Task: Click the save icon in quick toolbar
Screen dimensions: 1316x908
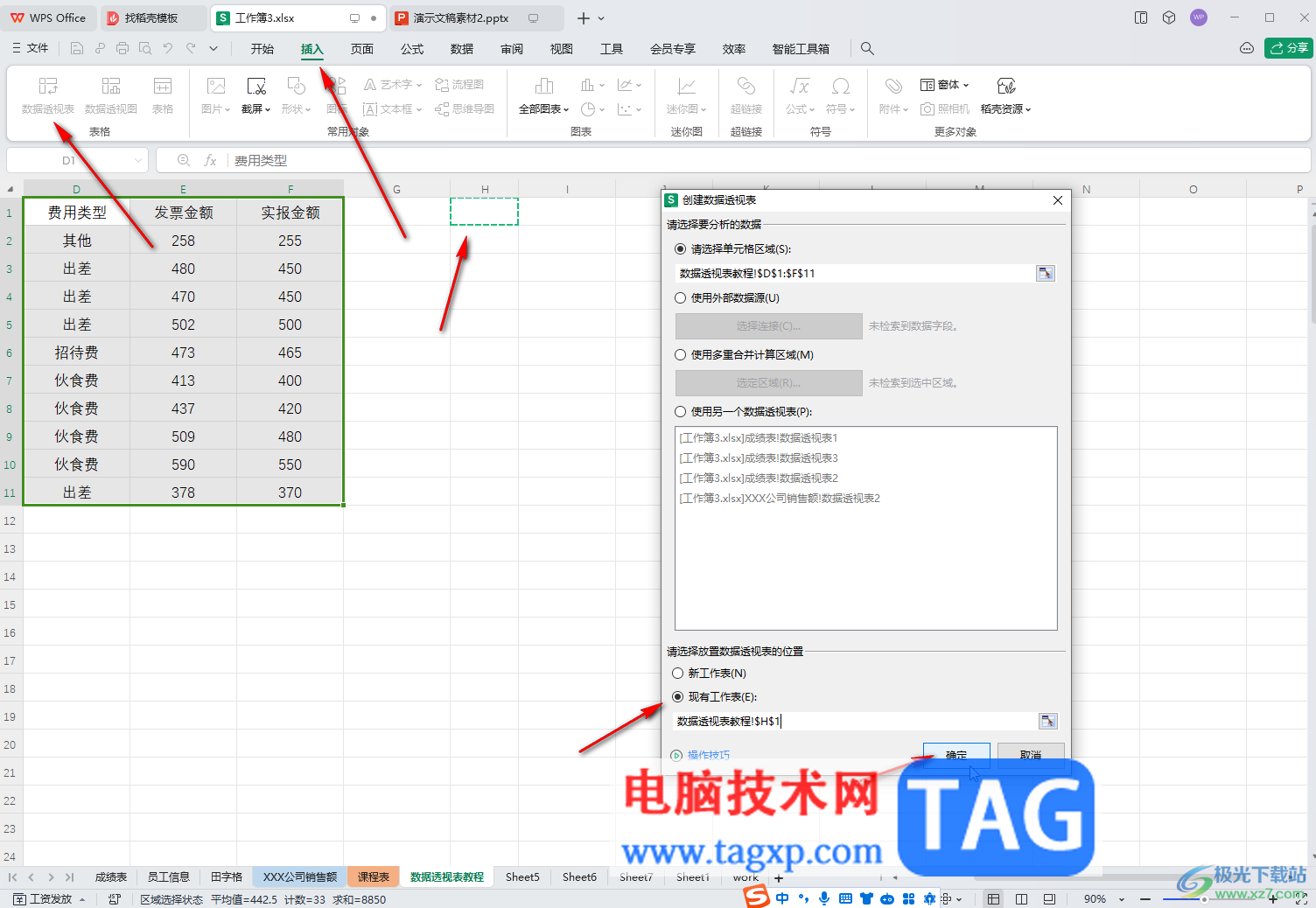Action: click(77, 49)
